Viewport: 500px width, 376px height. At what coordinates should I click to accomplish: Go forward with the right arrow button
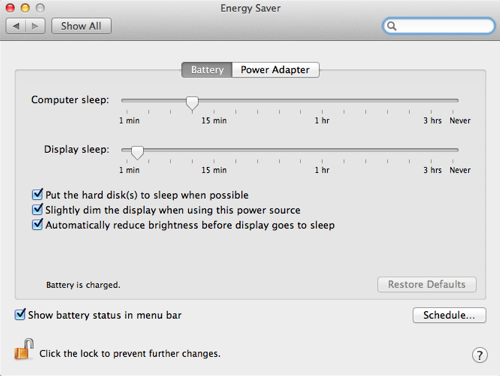(x=35, y=26)
